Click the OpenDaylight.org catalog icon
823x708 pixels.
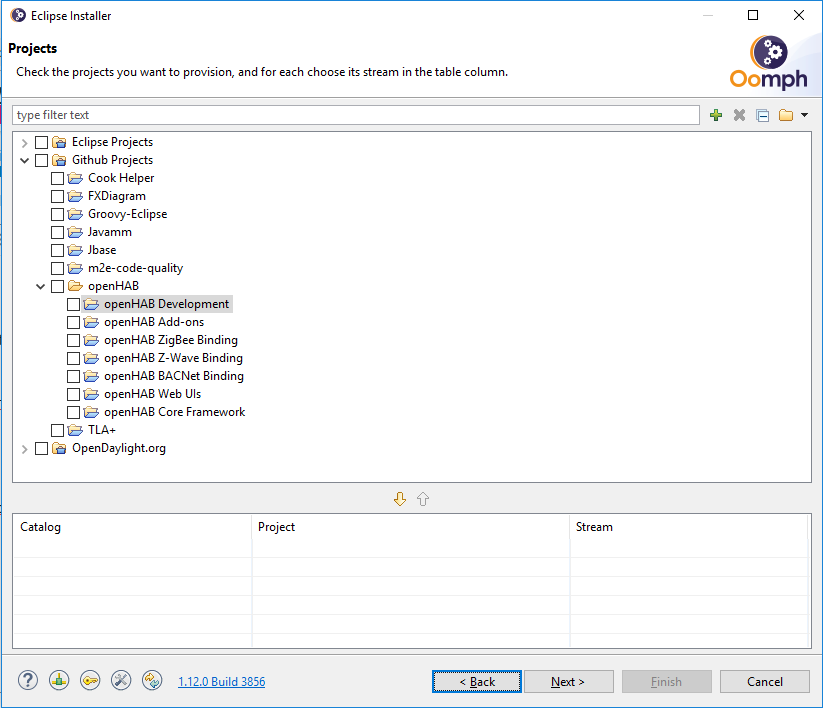point(59,448)
